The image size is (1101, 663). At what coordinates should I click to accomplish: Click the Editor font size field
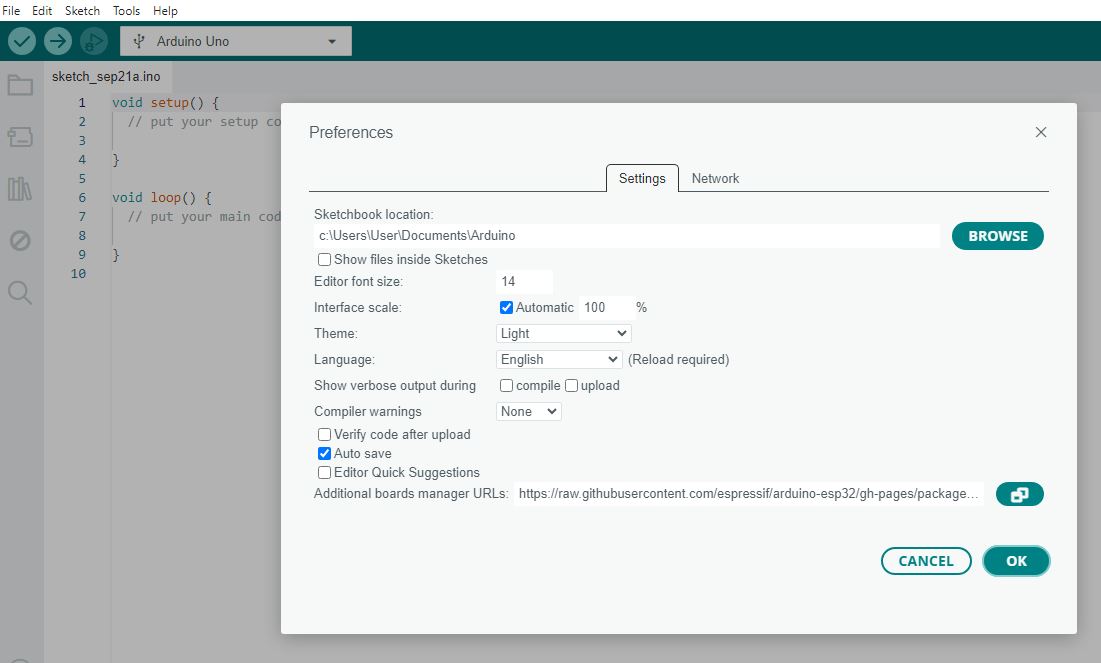coord(525,282)
